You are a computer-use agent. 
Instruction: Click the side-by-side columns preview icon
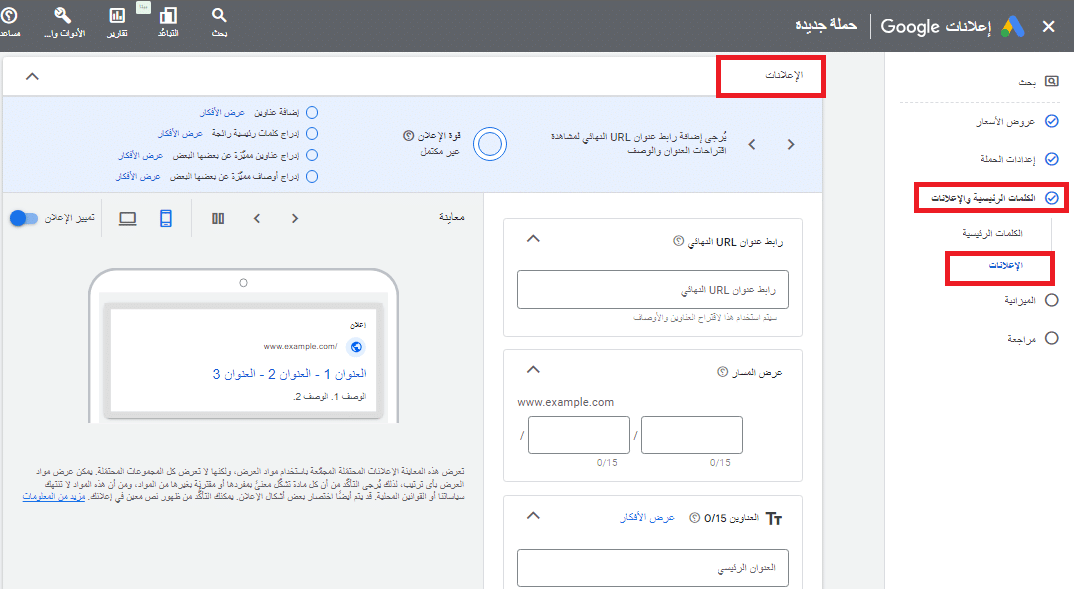[x=218, y=218]
